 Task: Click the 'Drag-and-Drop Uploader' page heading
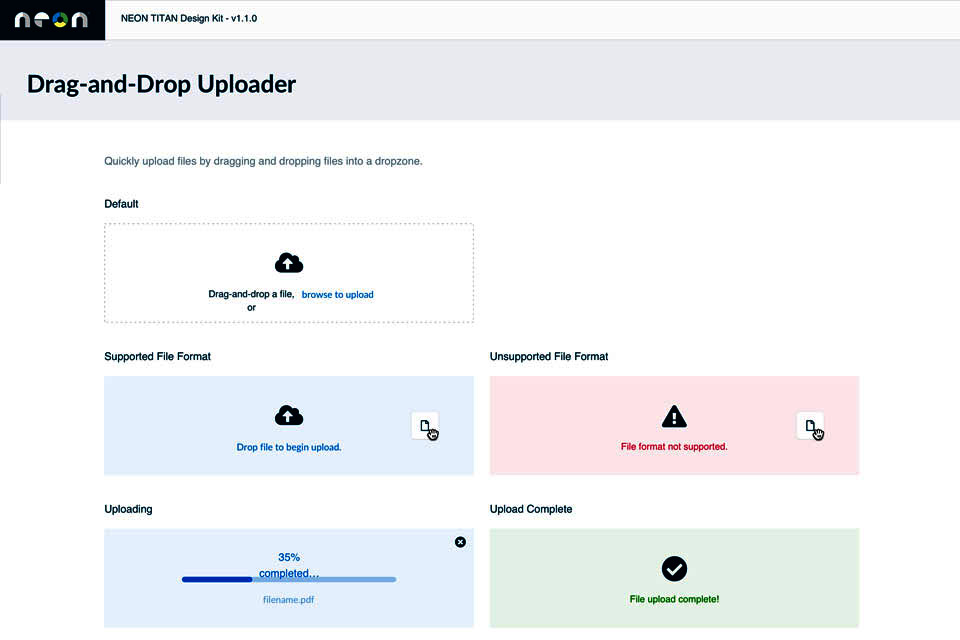coord(161,84)
